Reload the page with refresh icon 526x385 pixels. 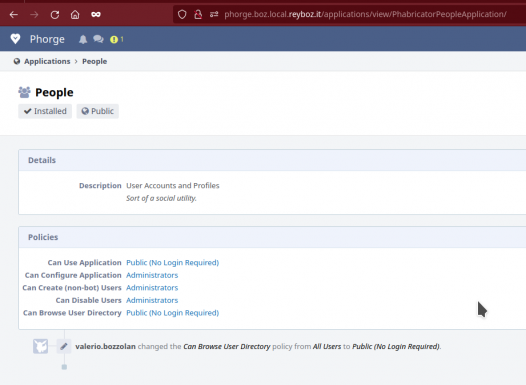pyautogui.click(x=55, y=14)
